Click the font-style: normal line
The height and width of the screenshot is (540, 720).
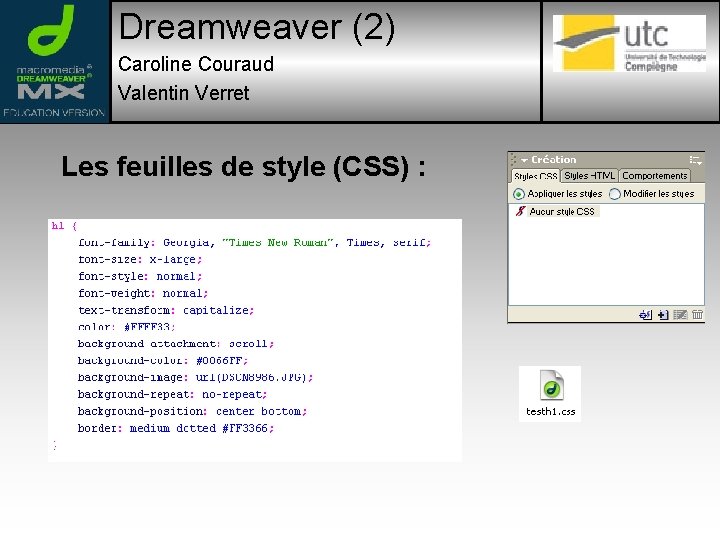pyautogui.click(x=140, y=276)
